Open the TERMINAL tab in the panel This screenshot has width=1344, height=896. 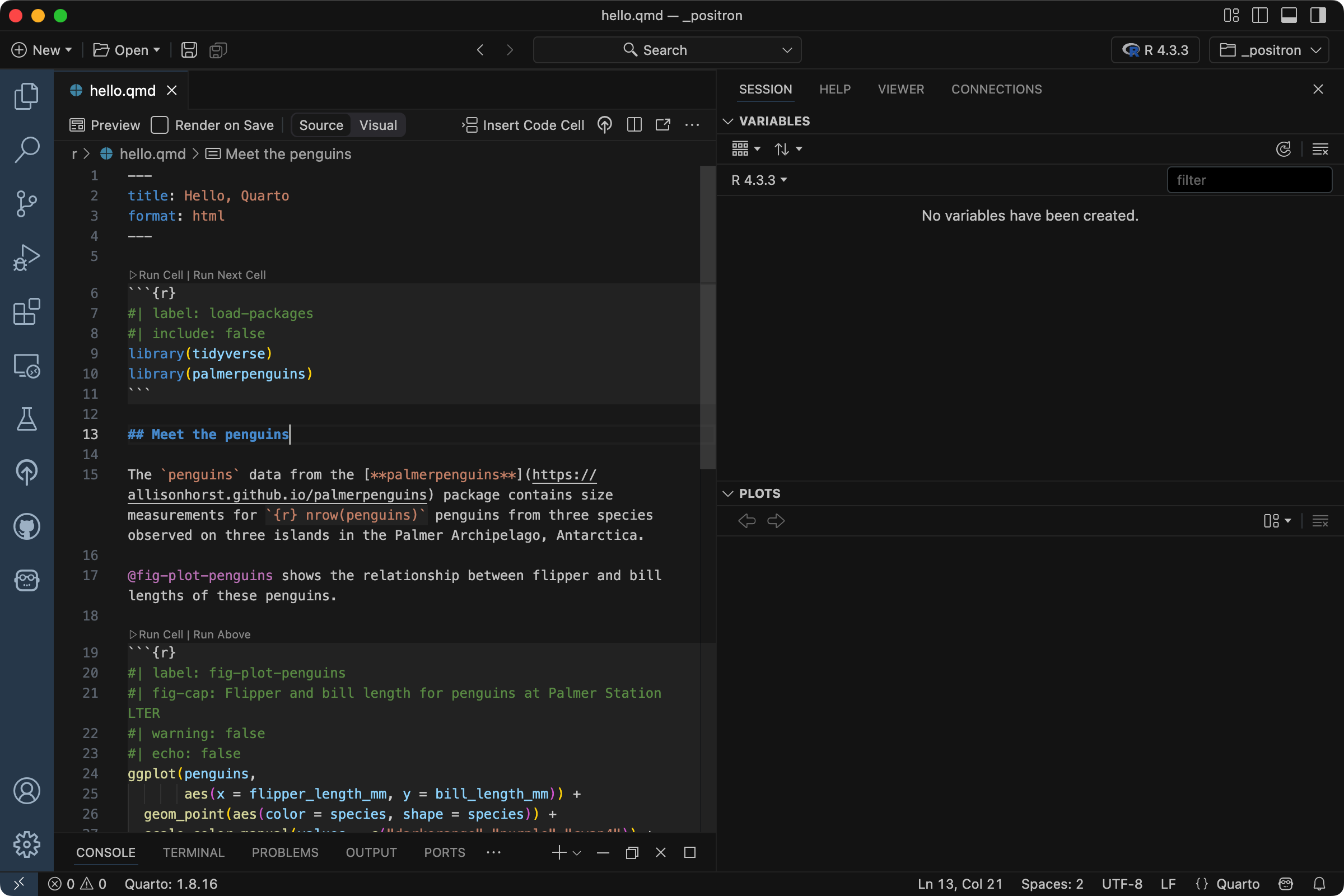[193, 852]
